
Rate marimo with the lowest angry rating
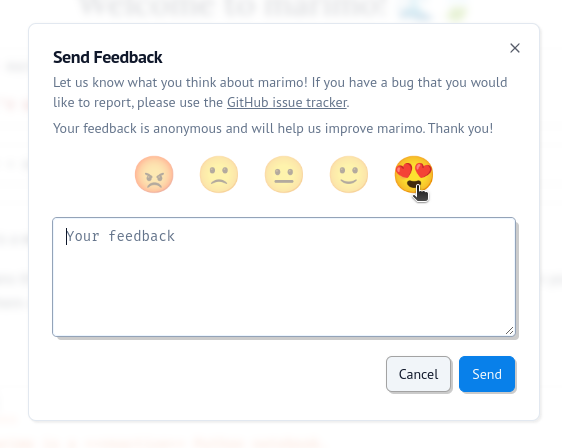tap(154, 175)
